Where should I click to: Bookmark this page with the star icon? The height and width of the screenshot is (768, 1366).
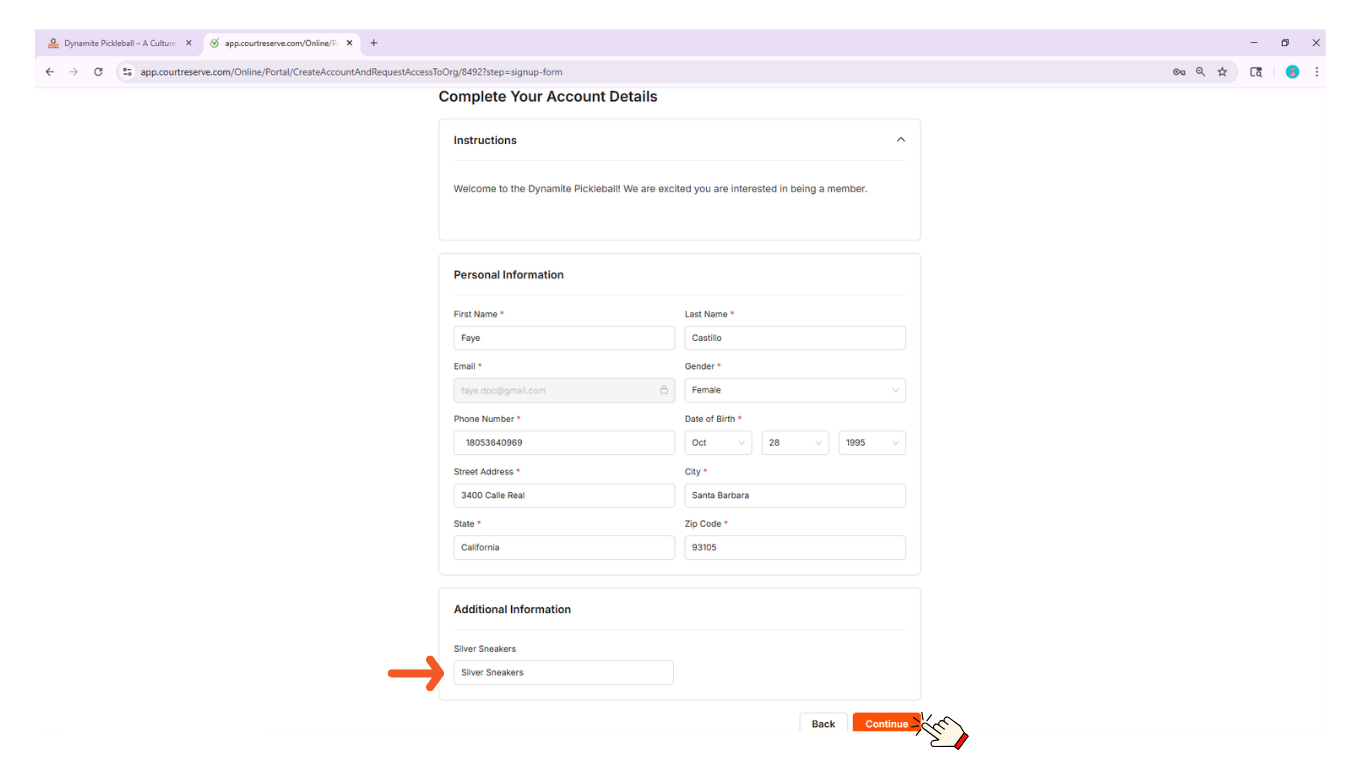pyautogui.click(x=1222, y=72)
